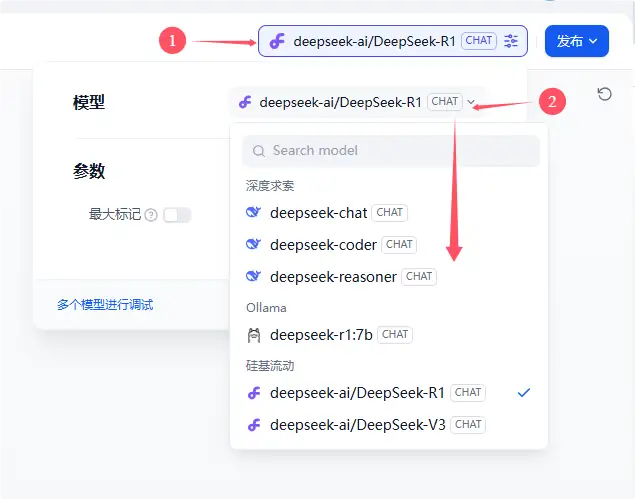Click the CHAT tag in top model selector

click(x=479, y=41)
